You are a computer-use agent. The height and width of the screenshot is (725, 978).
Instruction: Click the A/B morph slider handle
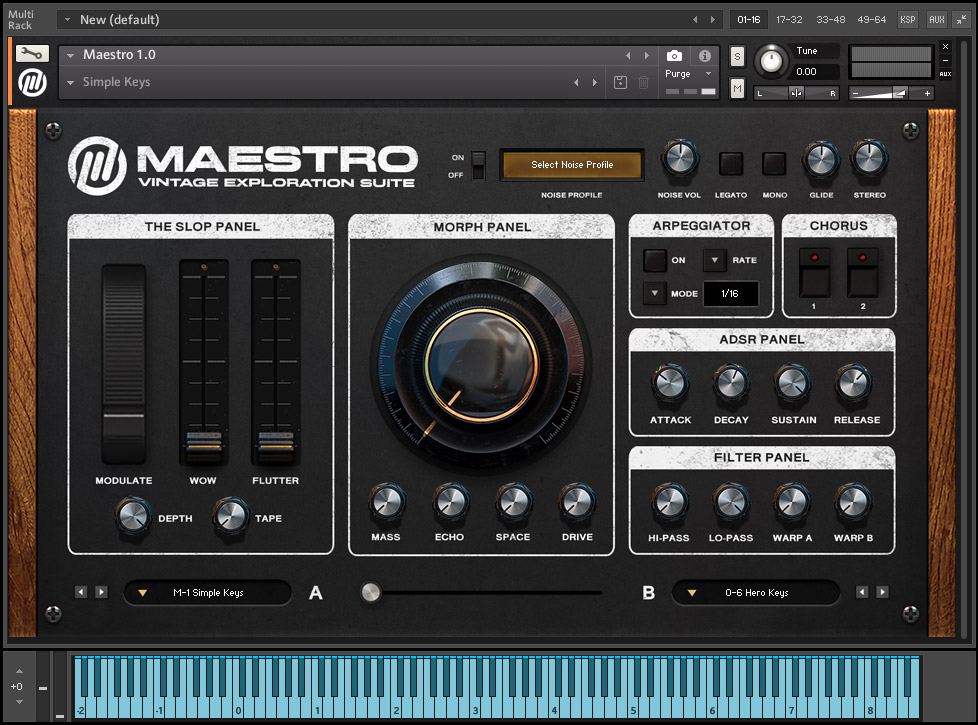click(371, 593)
